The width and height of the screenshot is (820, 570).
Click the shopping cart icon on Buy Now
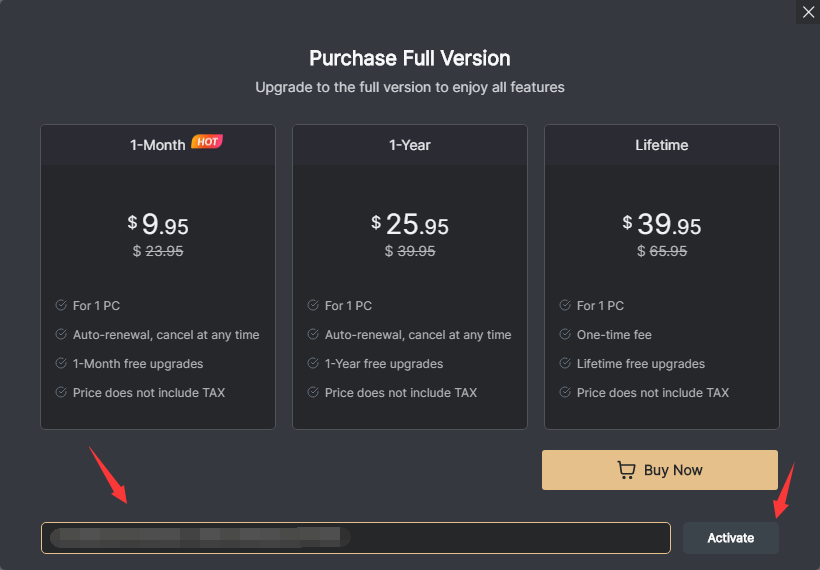coord(627,470)
